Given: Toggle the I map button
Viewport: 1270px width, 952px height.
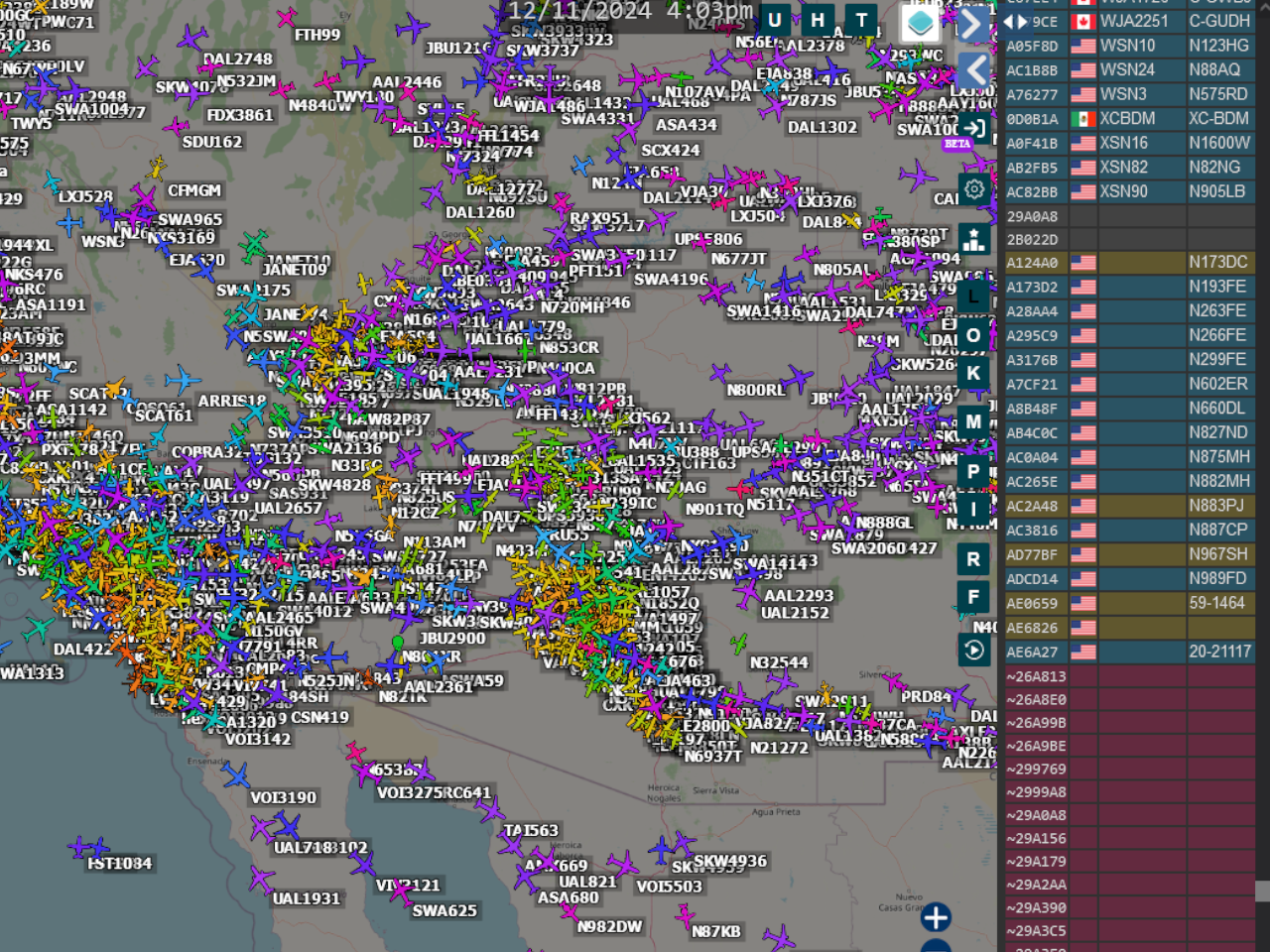Looking at the screenshot, I should (973, 510).
